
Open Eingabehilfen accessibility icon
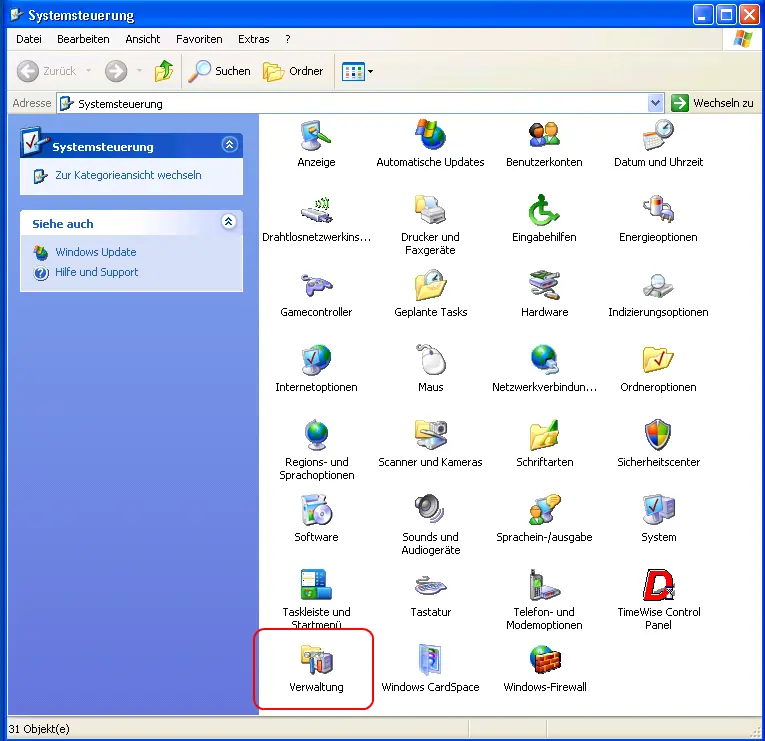pos(544,210)
